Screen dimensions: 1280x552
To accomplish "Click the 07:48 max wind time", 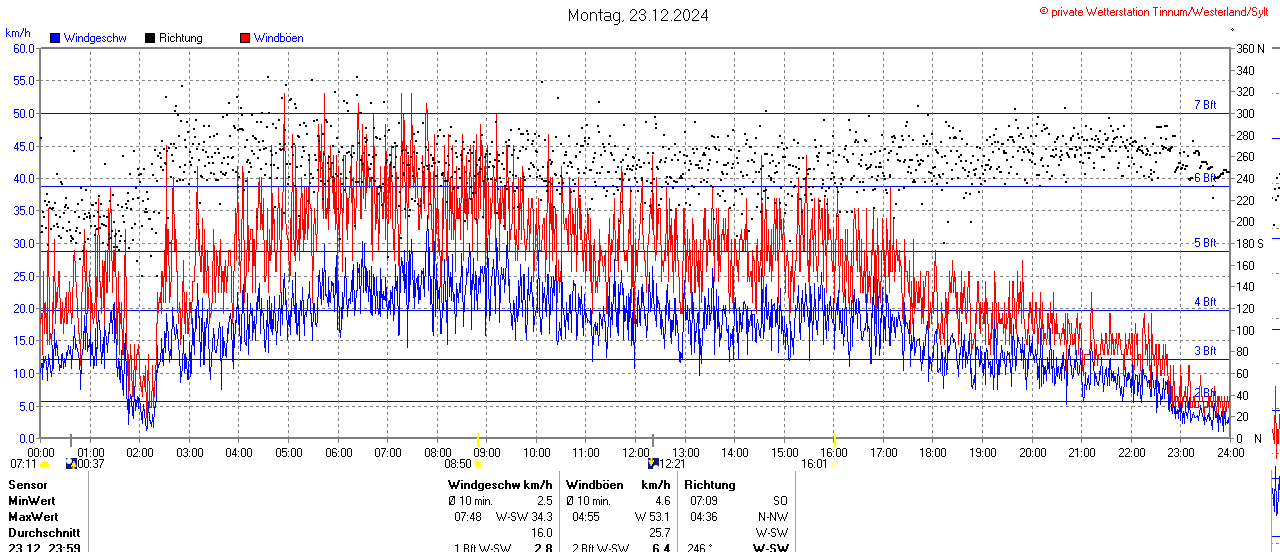I will click(x=468, y=516).
